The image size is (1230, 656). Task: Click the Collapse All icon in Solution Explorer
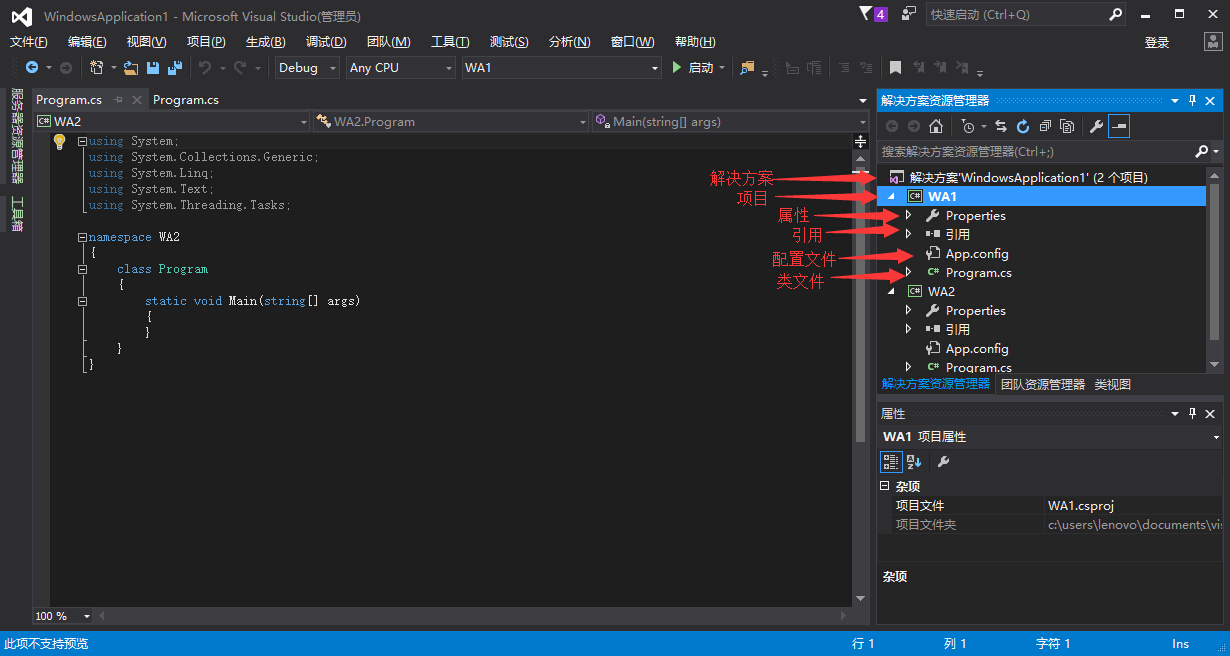pos(1045,126)
